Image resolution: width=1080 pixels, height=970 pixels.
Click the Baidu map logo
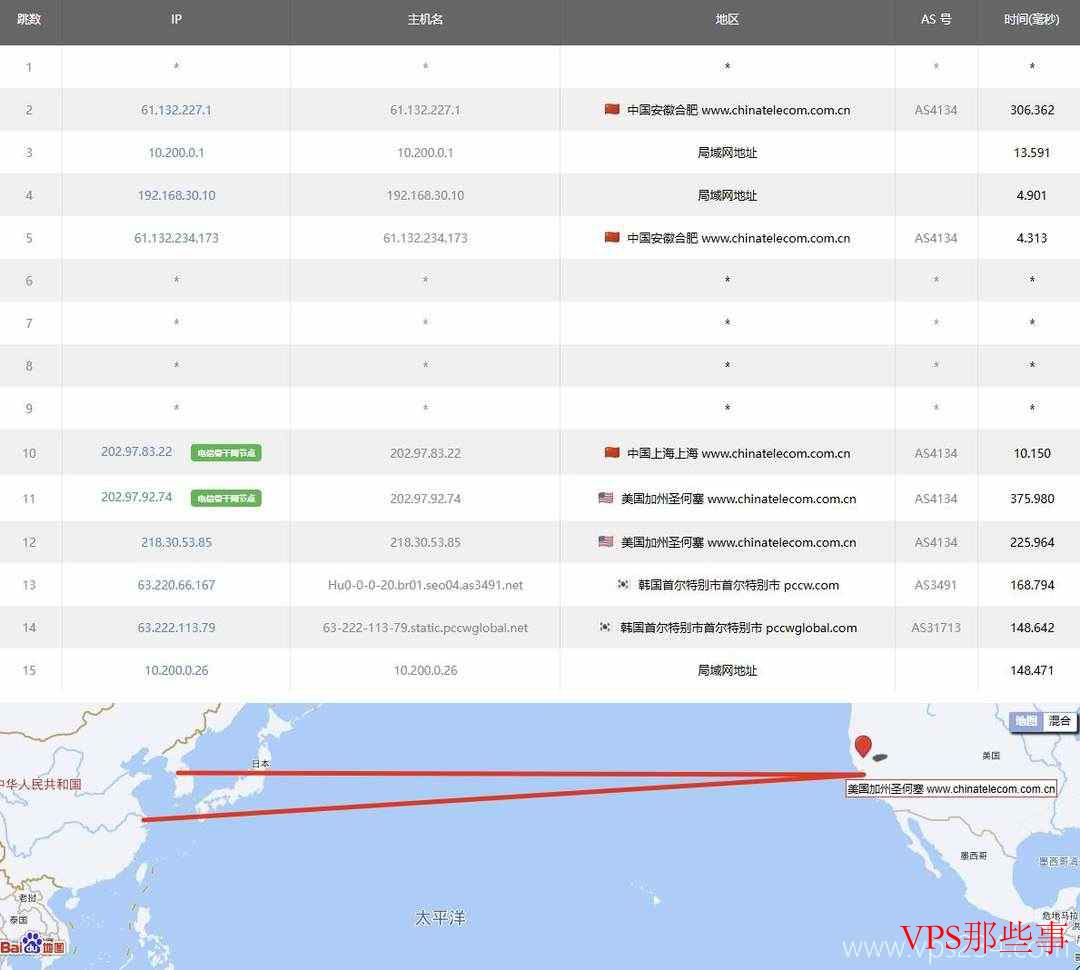pos(33,945)
